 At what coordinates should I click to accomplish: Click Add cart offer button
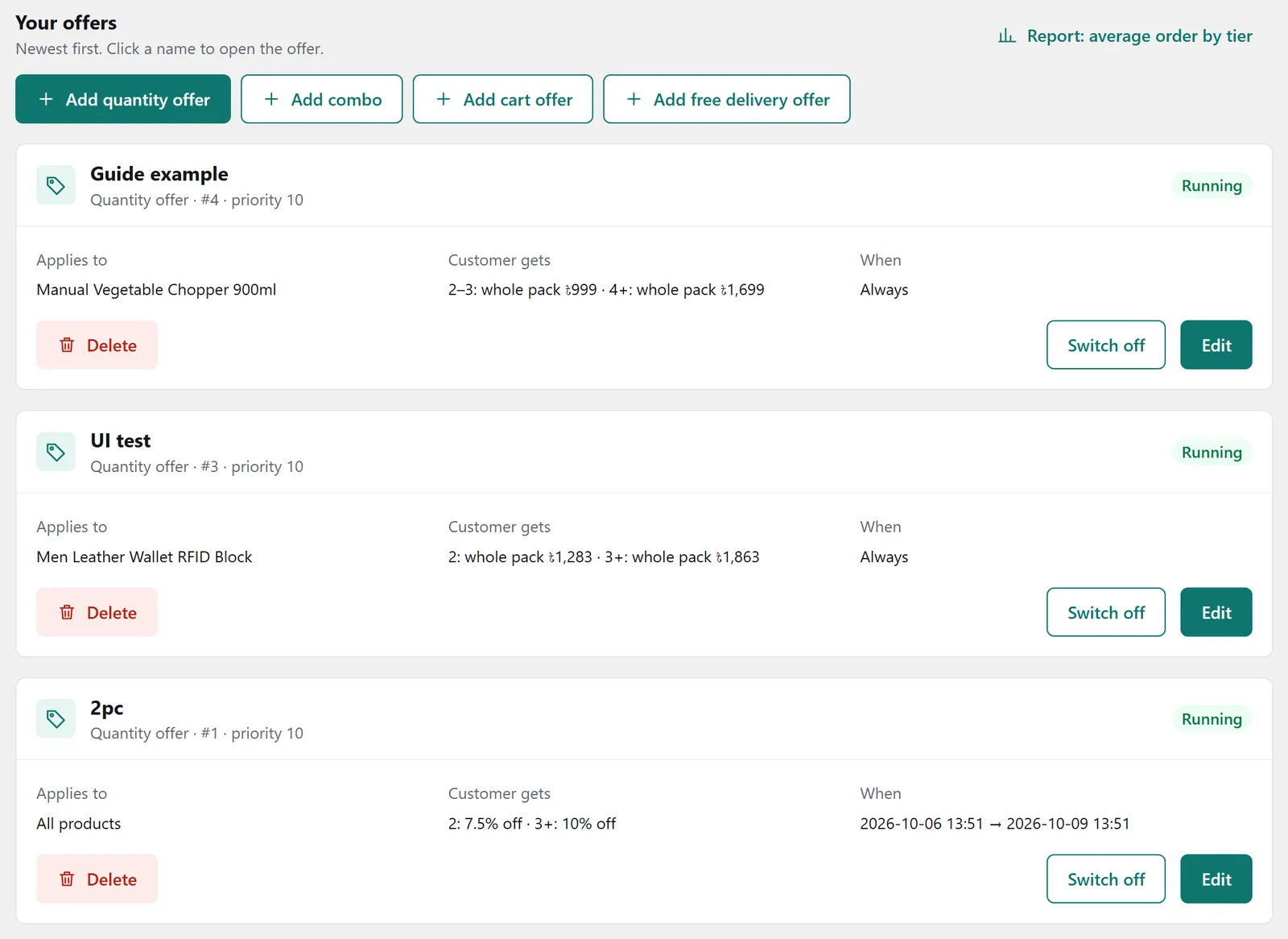[503, 99]
